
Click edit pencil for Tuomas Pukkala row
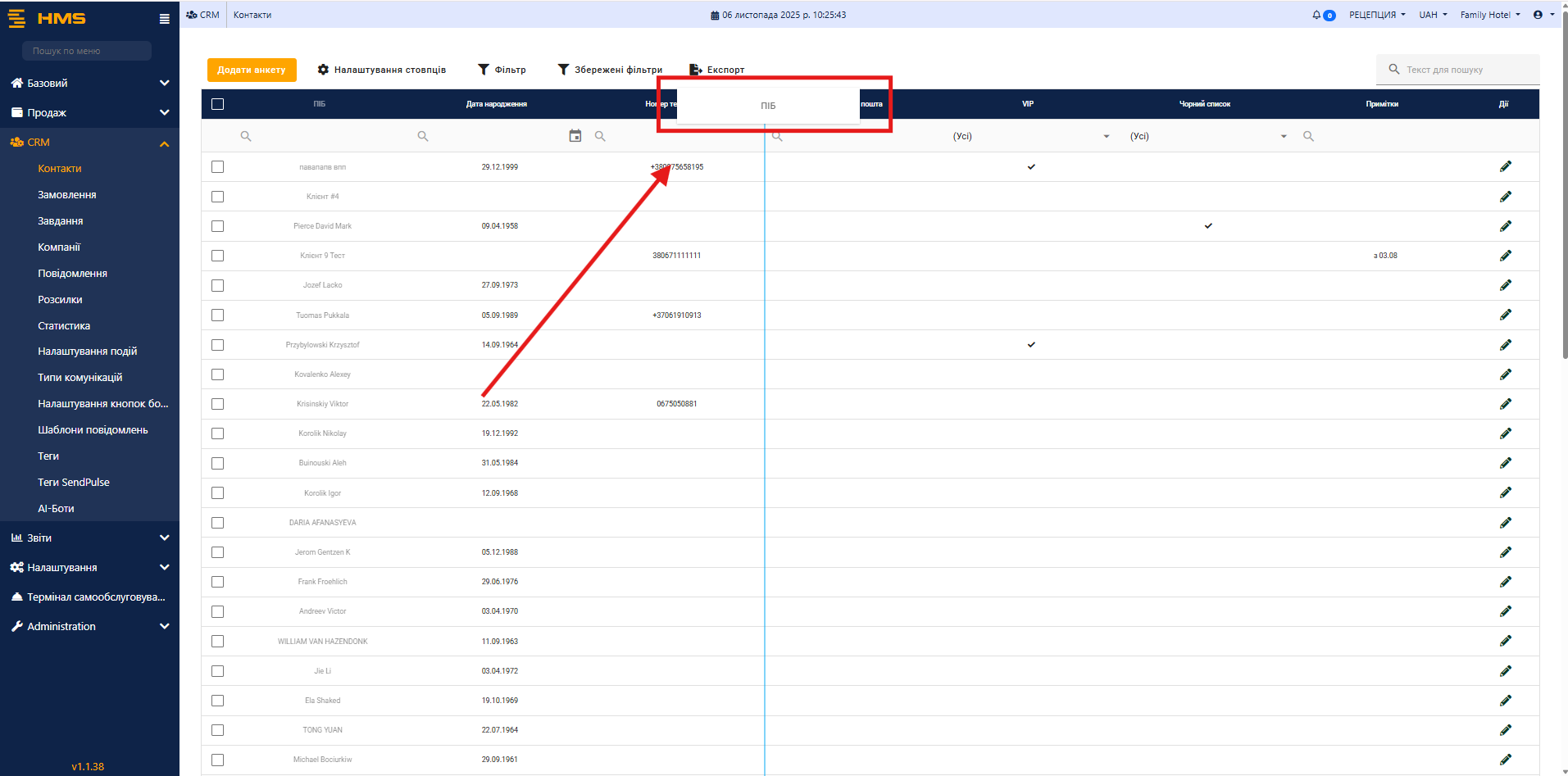pyautogui.click(x=1505, y=315)
